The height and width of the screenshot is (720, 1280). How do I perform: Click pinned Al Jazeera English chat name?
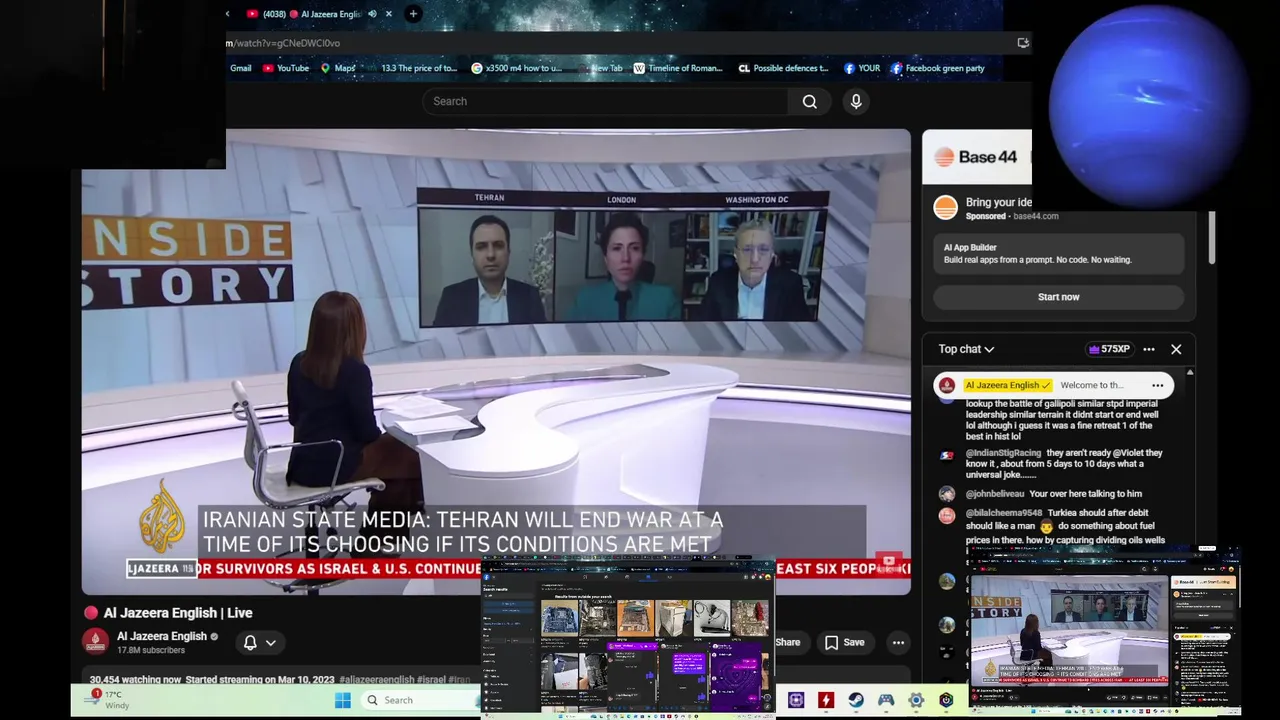1007,385
